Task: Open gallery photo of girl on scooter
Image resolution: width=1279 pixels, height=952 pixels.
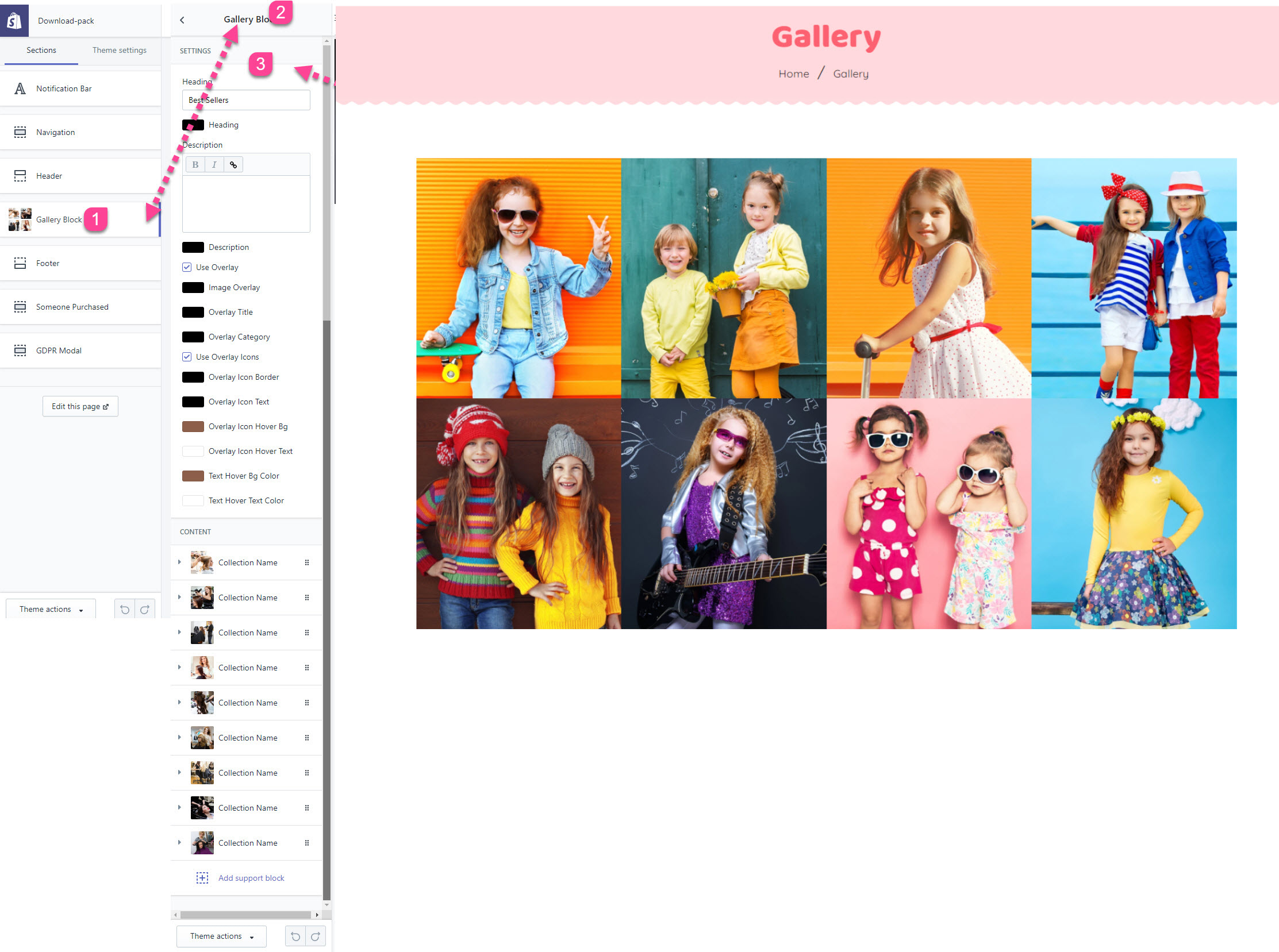Action: tap(928, 277)
